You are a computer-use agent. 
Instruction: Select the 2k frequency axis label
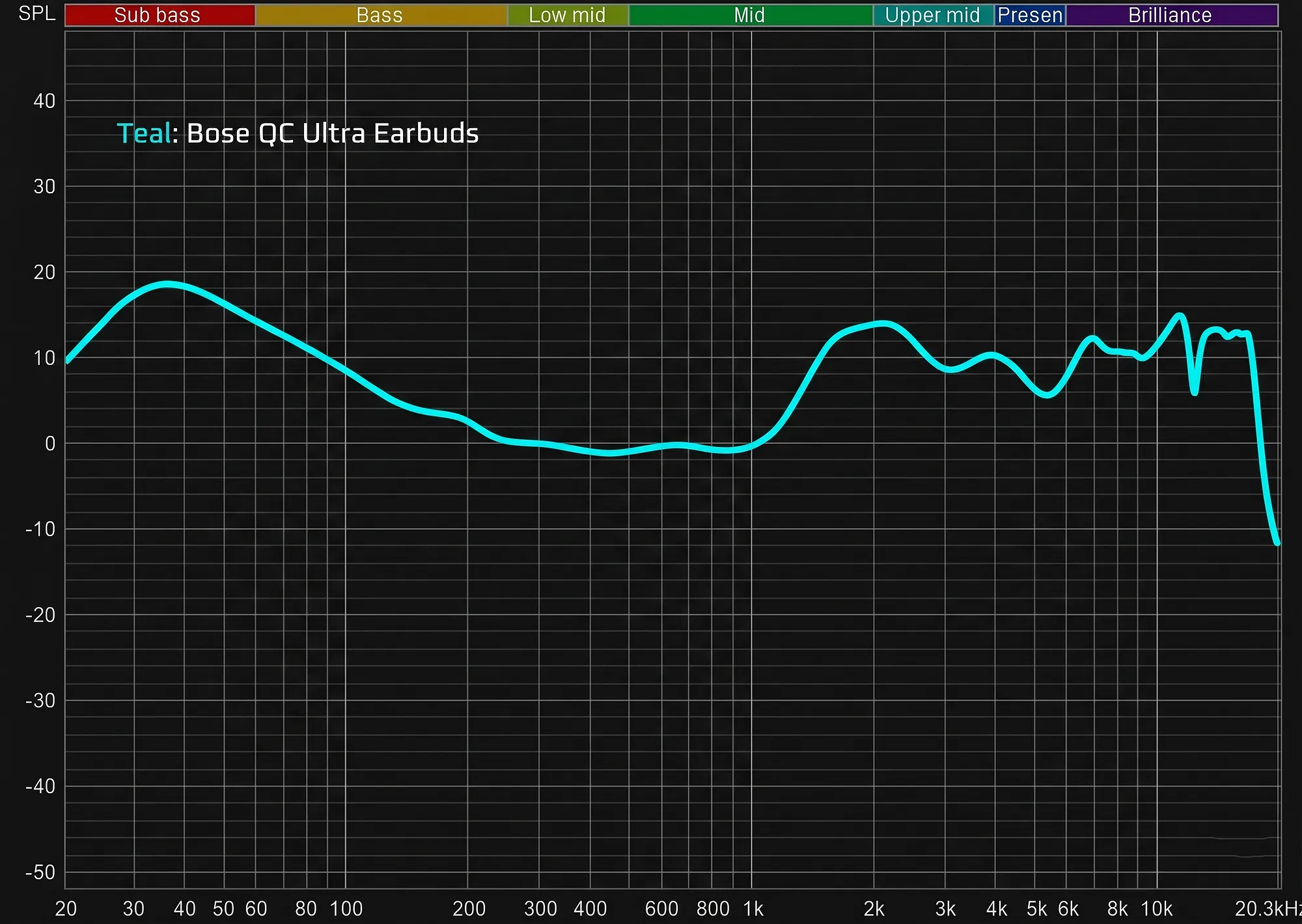(x=874, y=908)
